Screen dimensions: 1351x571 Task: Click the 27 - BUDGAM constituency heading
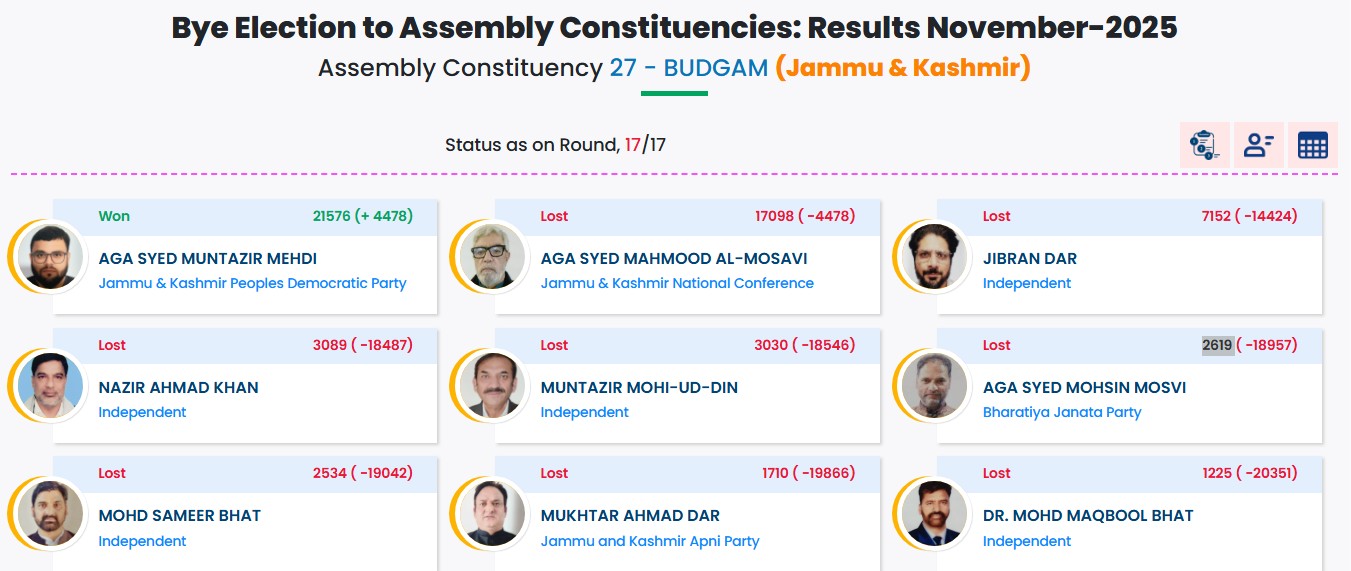pos(688,68)
